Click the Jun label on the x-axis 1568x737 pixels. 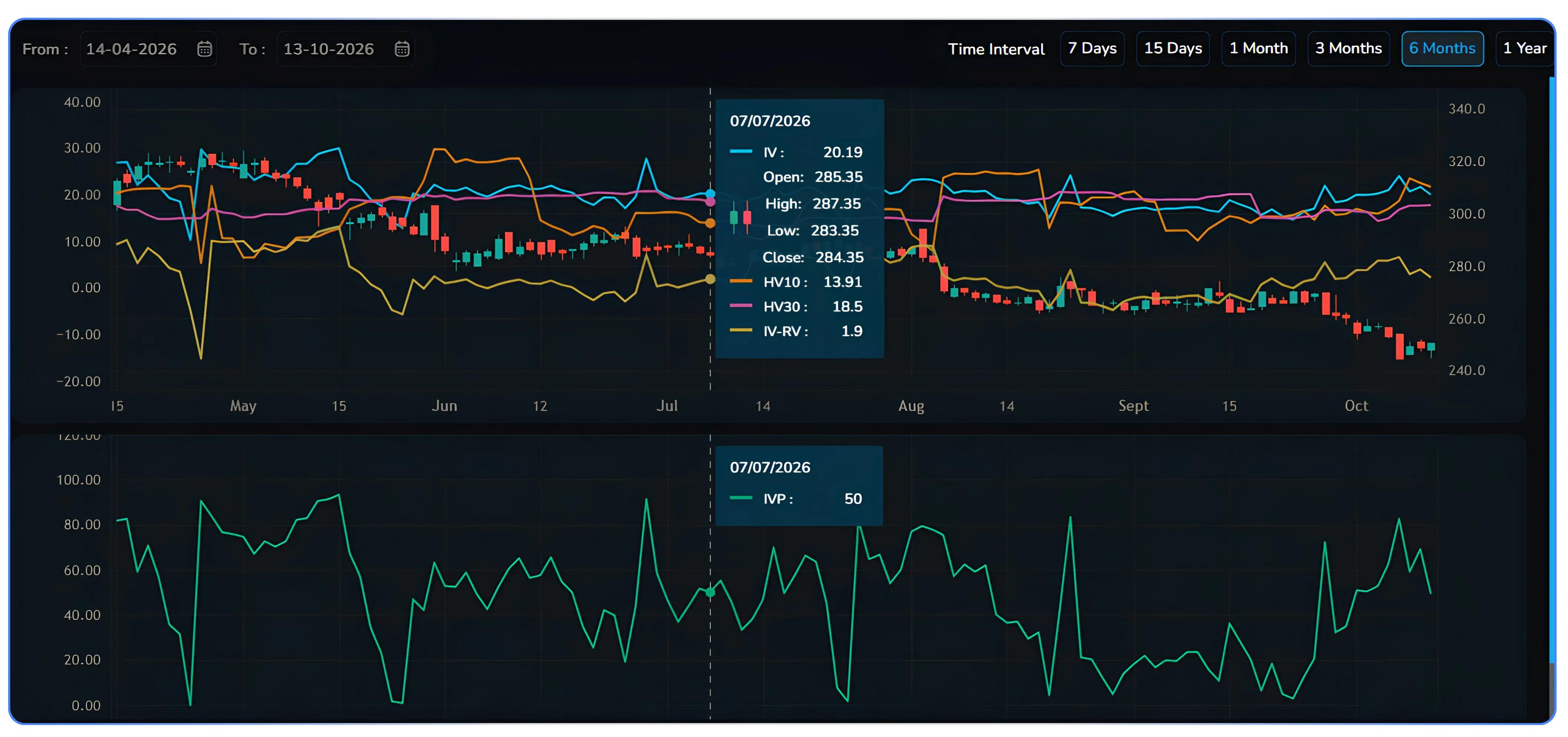pyautogui.click(x=444, y=406)
